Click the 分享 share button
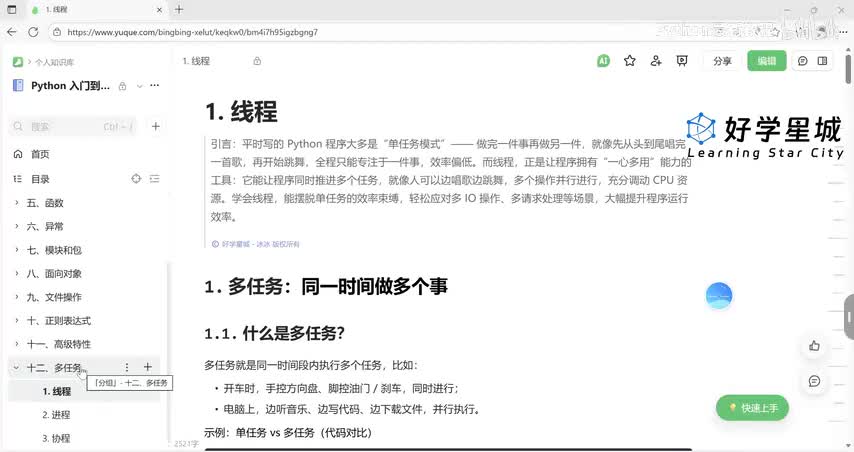 [722, 61]
